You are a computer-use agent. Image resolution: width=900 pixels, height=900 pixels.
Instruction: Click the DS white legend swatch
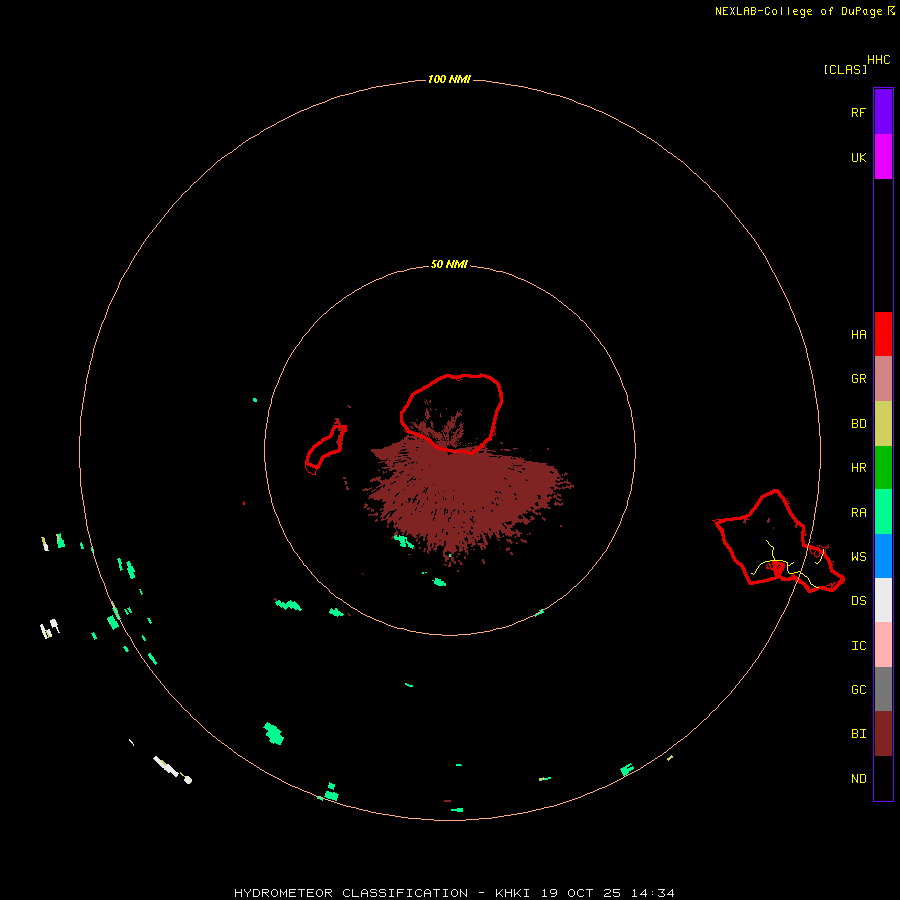(883, 600)
